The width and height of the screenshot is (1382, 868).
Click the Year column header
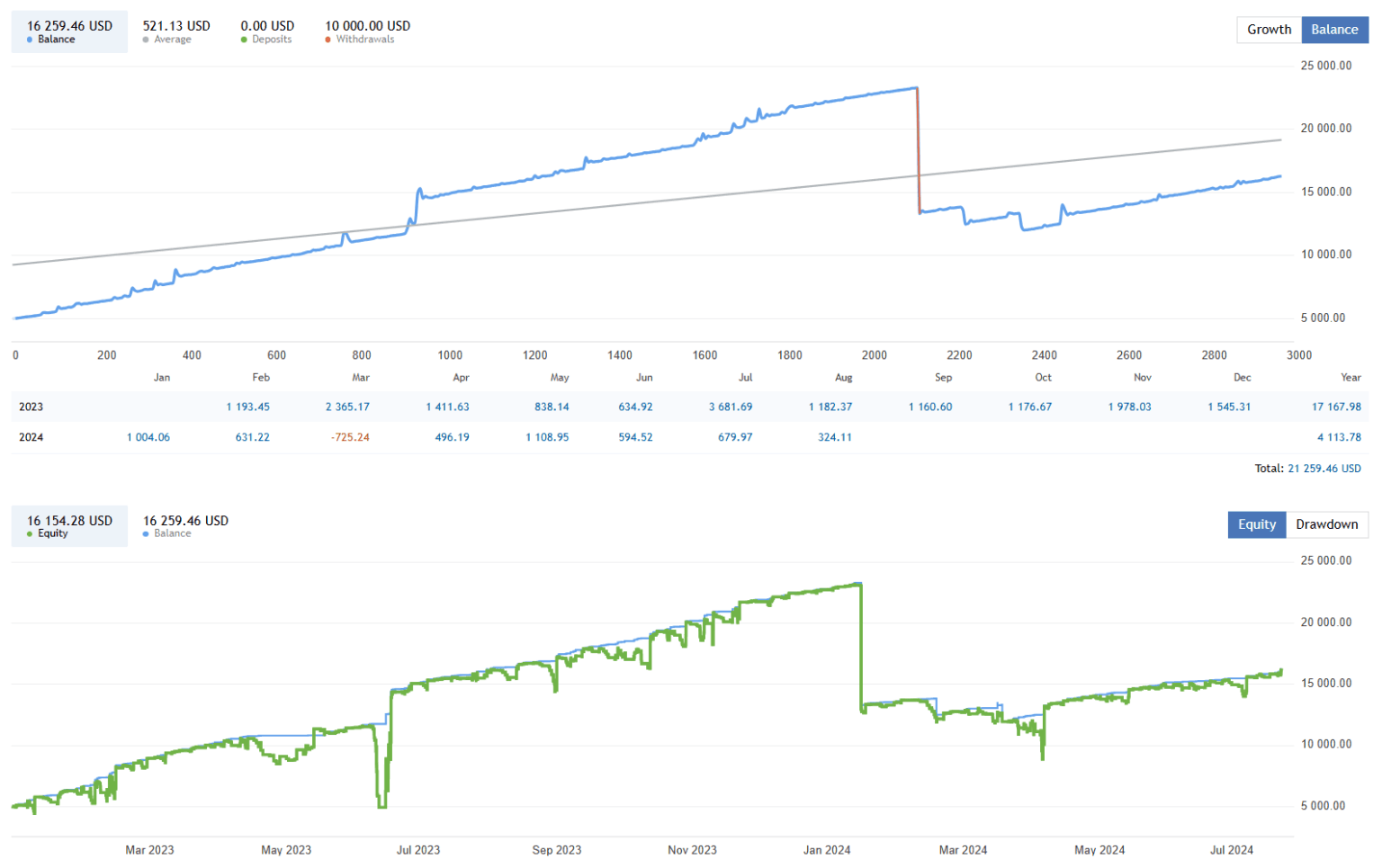[x=1351, y=378]
